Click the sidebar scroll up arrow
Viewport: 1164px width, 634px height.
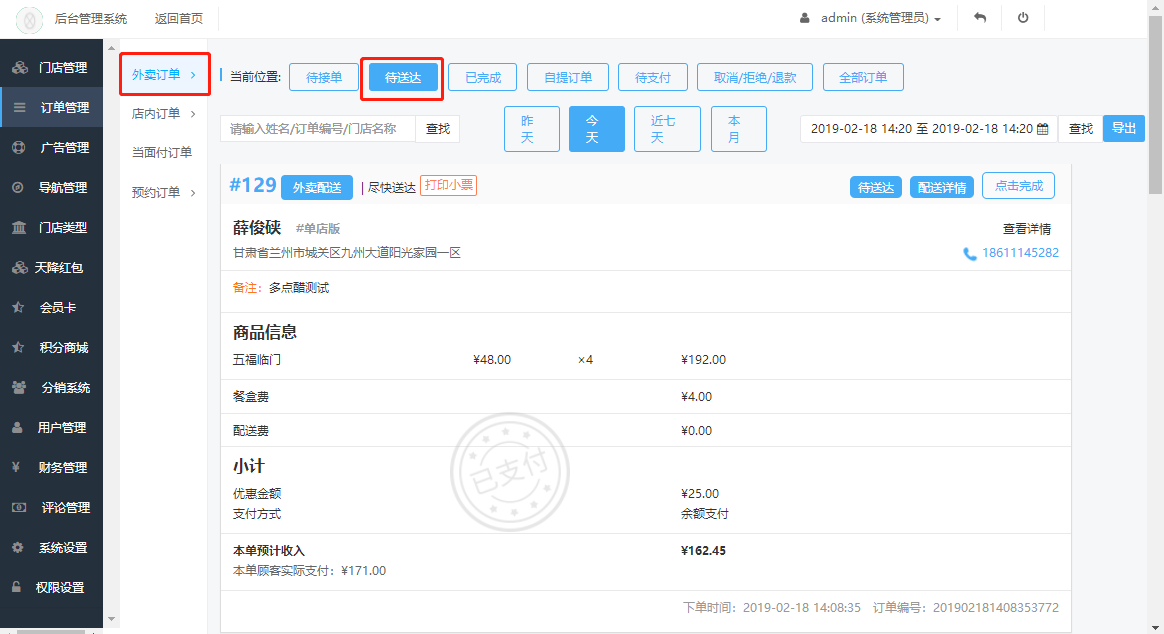click(x=111, y=48)
